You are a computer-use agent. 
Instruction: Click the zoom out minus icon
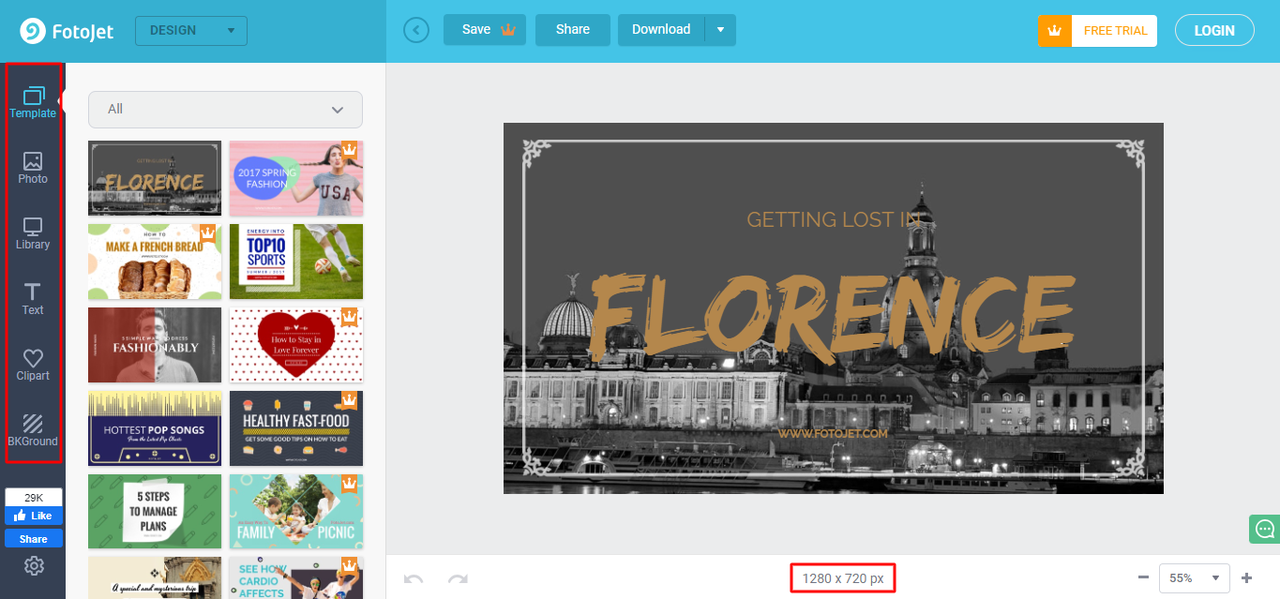[x=1143, y=578]
